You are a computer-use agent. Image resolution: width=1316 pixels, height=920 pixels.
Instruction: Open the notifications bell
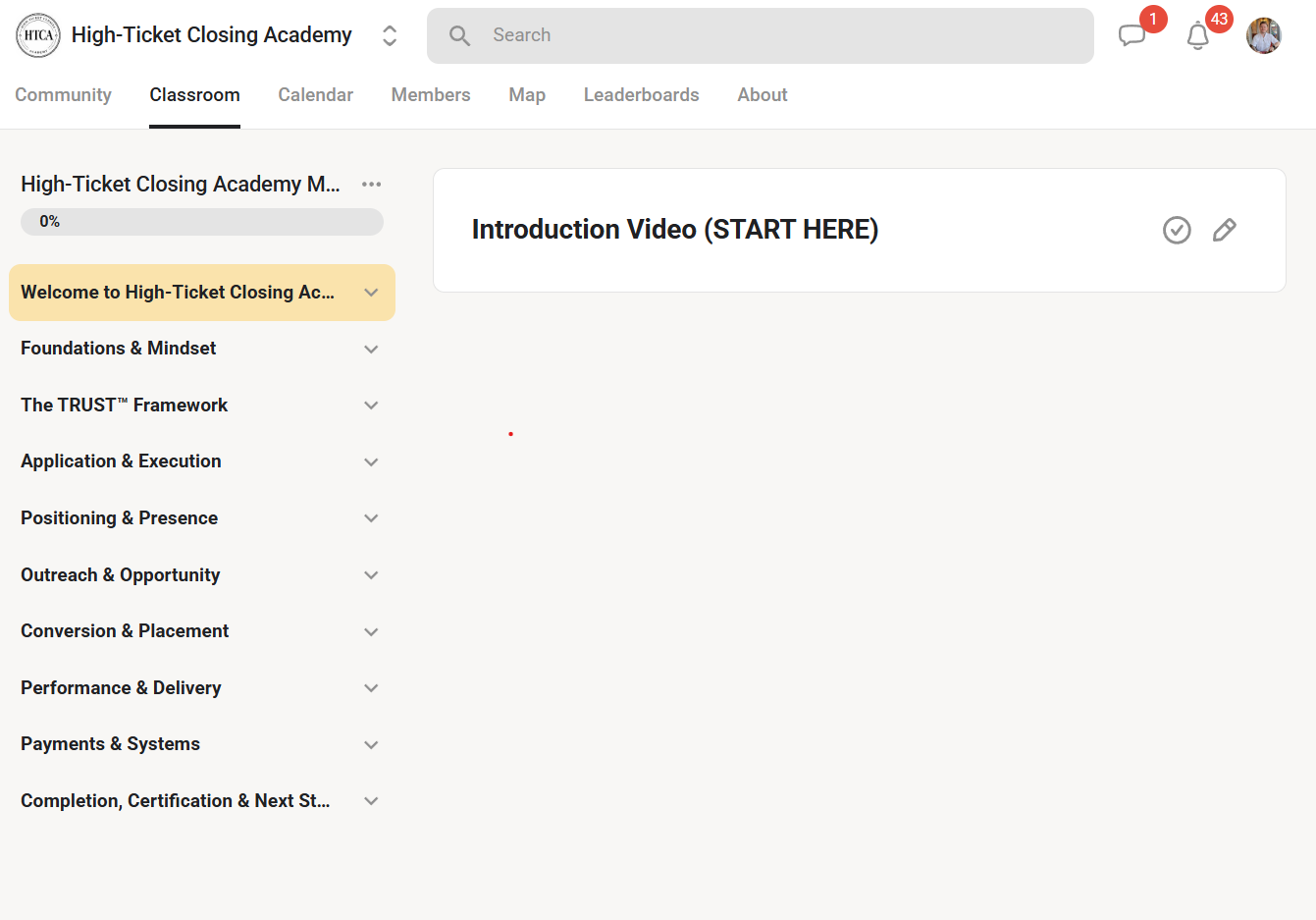pos(1197,36)
